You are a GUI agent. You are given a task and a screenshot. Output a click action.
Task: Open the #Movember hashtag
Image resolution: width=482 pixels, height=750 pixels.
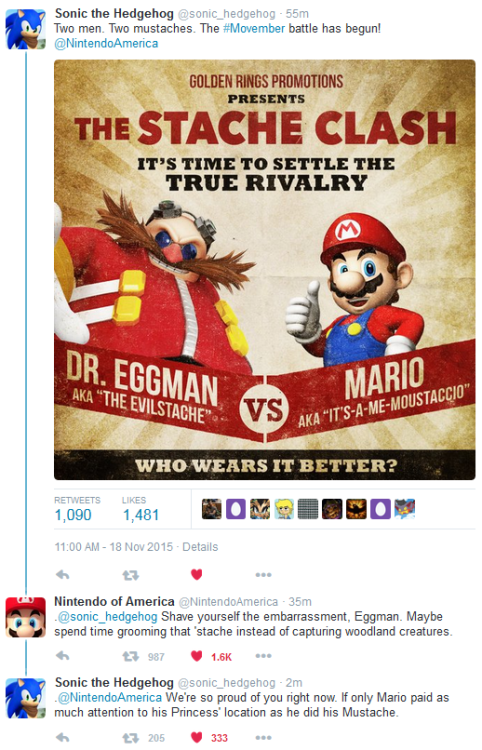pos(254,28)
